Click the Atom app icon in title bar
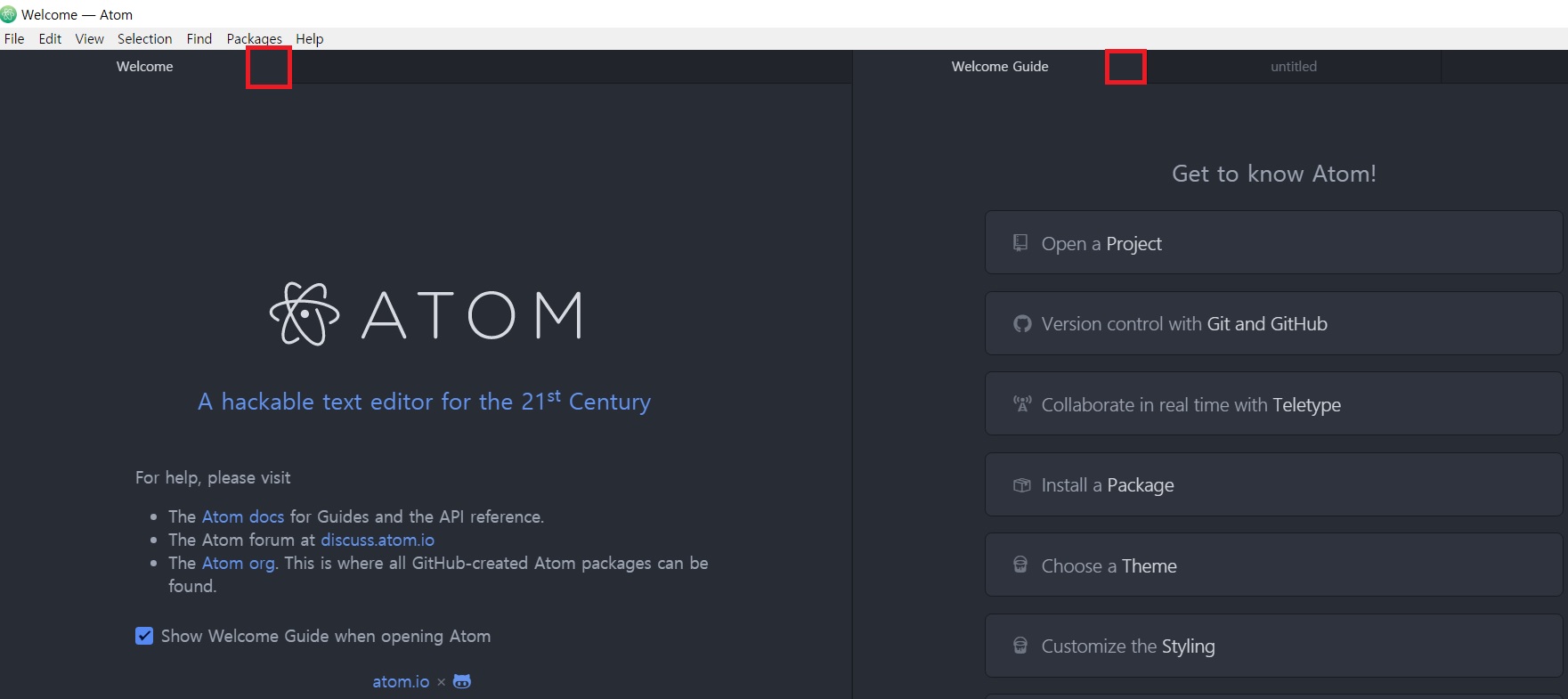This screenshot has width=1568, height=699. click(x=9, y=14)
